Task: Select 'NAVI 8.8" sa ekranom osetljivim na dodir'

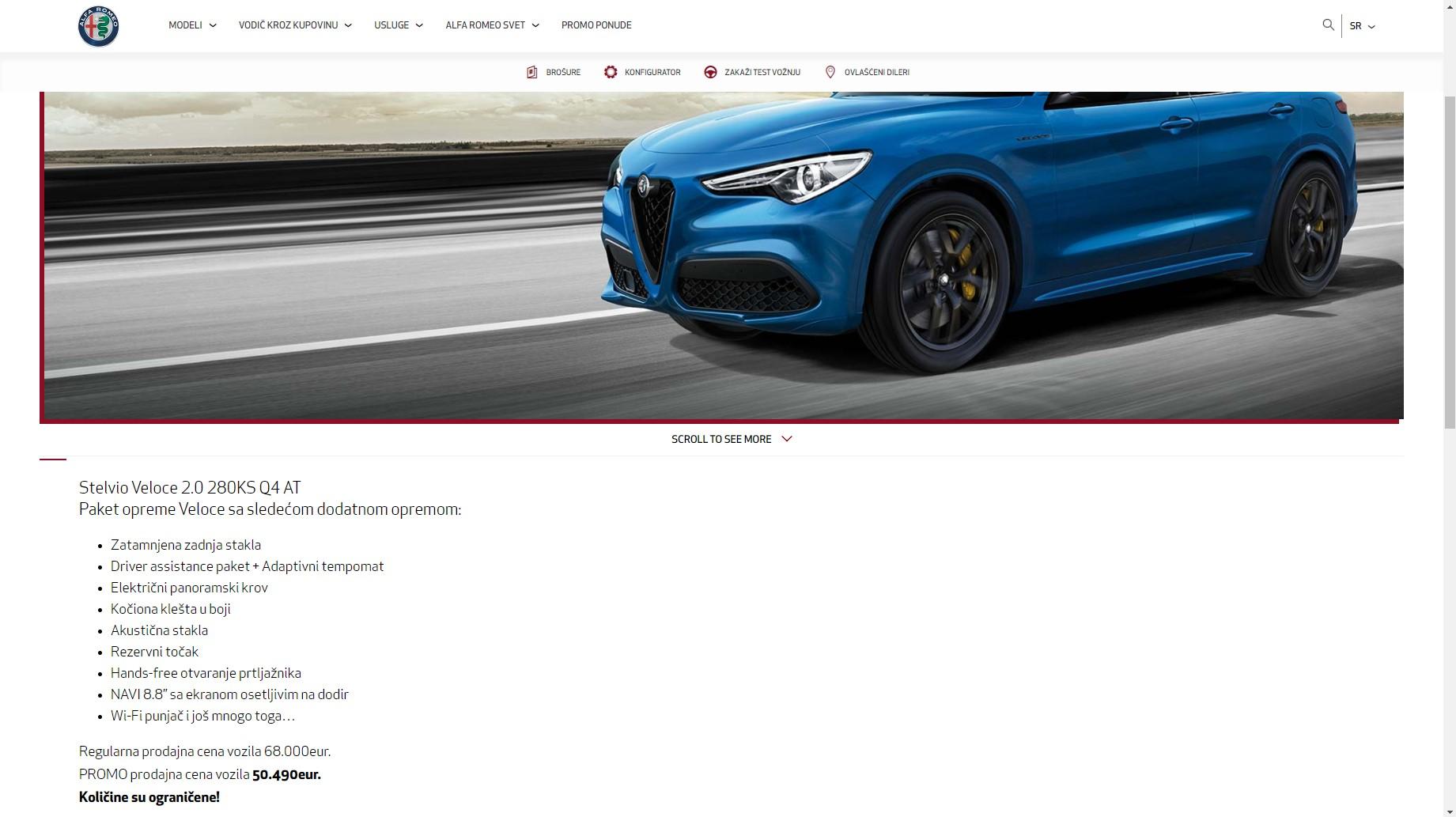Action: tap(229, 694)
